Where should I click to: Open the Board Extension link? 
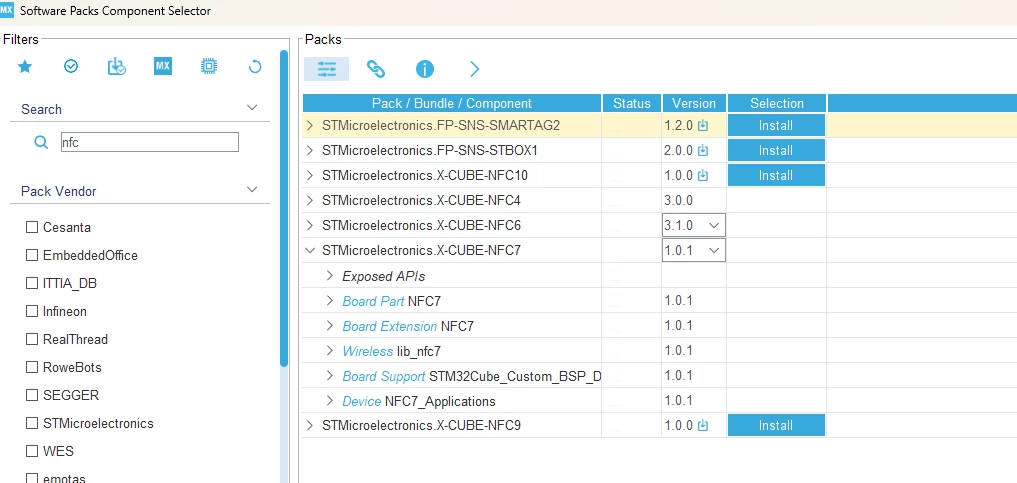(x=389, y=326)
